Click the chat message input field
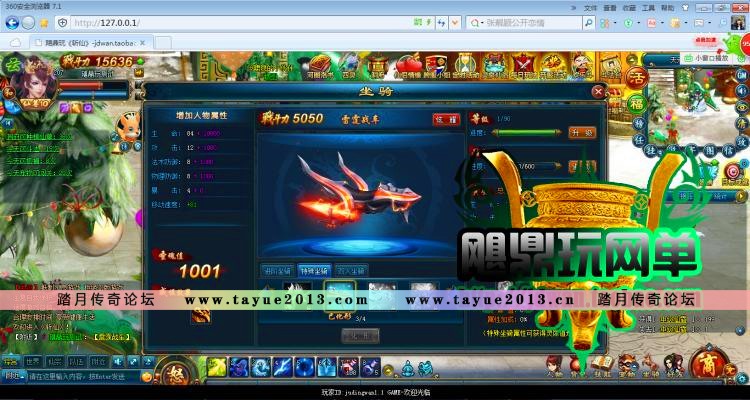750x400 pixels. [x=84, y=377]
